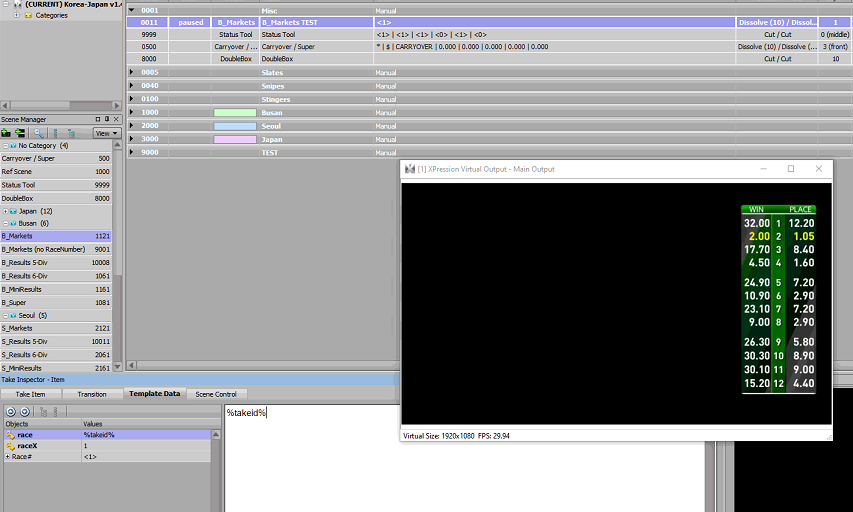Click the Busan category folder icon

13,224
